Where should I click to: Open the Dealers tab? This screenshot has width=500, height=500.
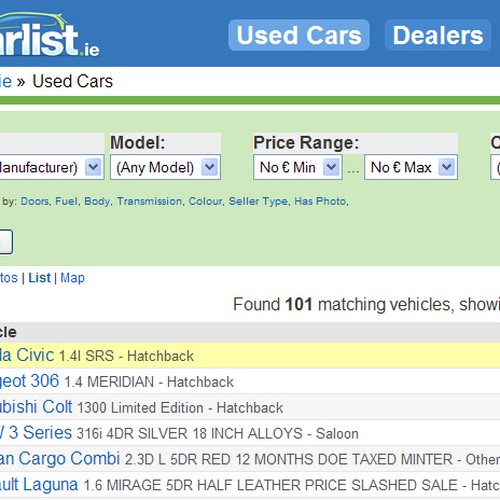(x=438, y=35)
